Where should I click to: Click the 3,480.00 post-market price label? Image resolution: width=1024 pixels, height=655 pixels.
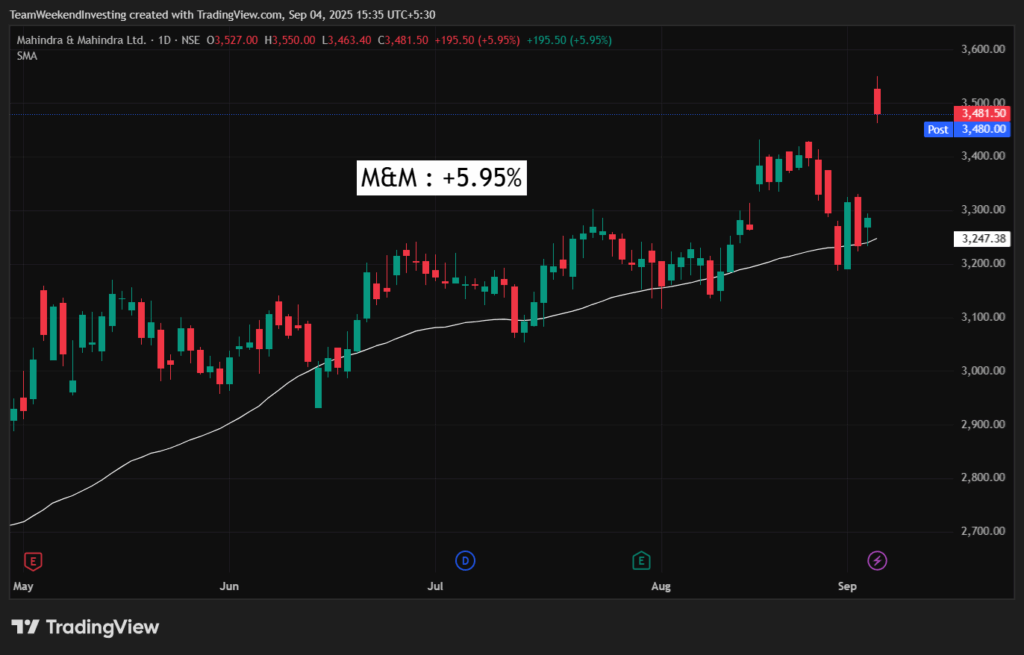point(982,129)
